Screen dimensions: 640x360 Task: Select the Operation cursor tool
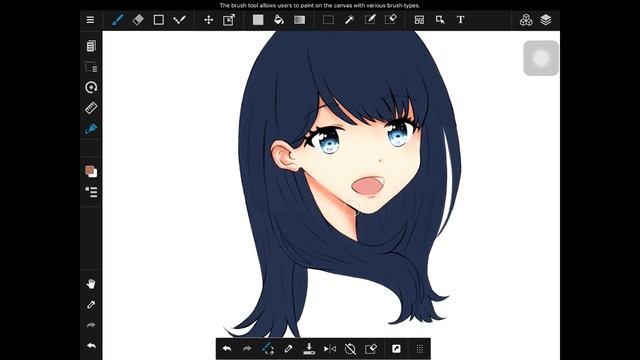[440, 20]
